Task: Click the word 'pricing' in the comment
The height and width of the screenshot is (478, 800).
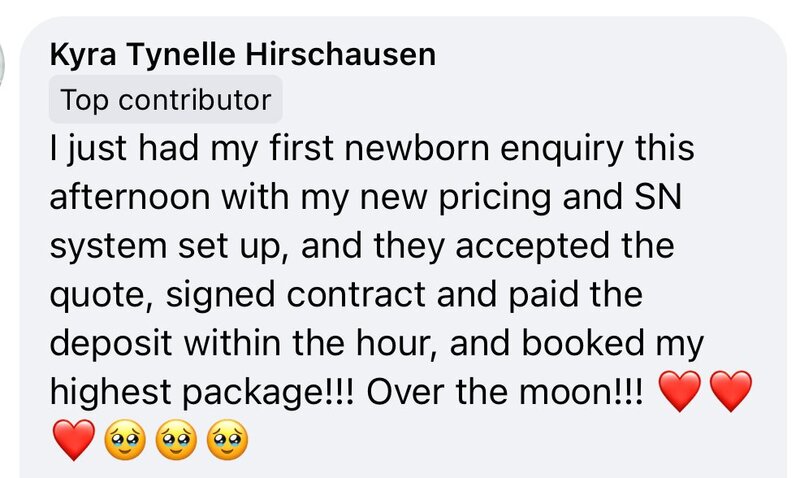Action: pos(495,199)
